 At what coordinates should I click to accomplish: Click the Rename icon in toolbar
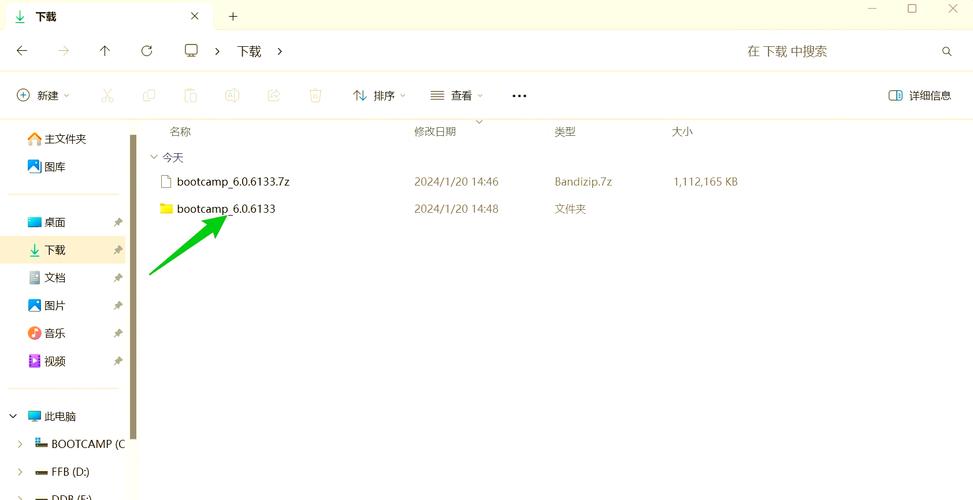(x=232, y=96)
